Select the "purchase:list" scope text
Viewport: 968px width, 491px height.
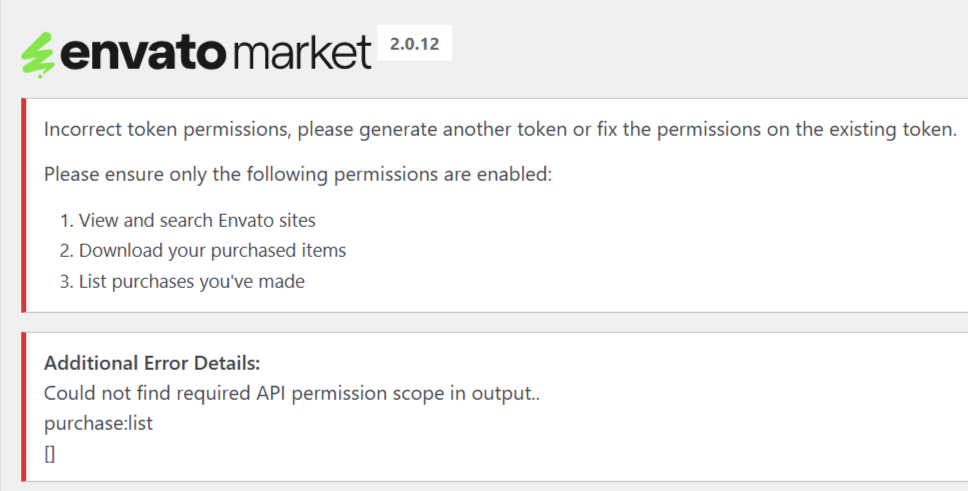pyautogui.click(x=98, y=424)
